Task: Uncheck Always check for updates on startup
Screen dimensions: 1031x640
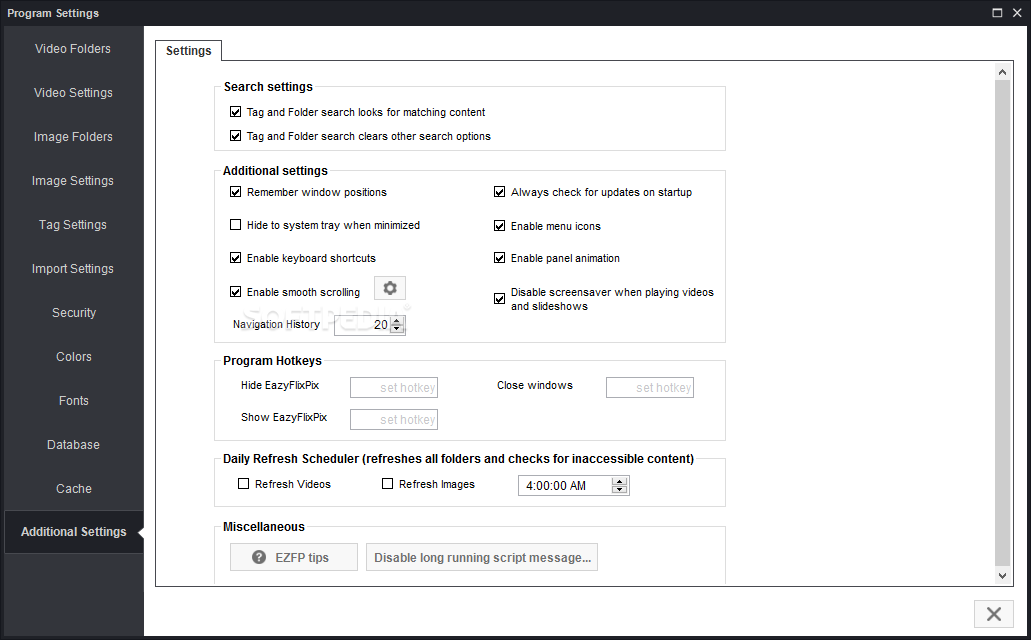Action: 499,192
